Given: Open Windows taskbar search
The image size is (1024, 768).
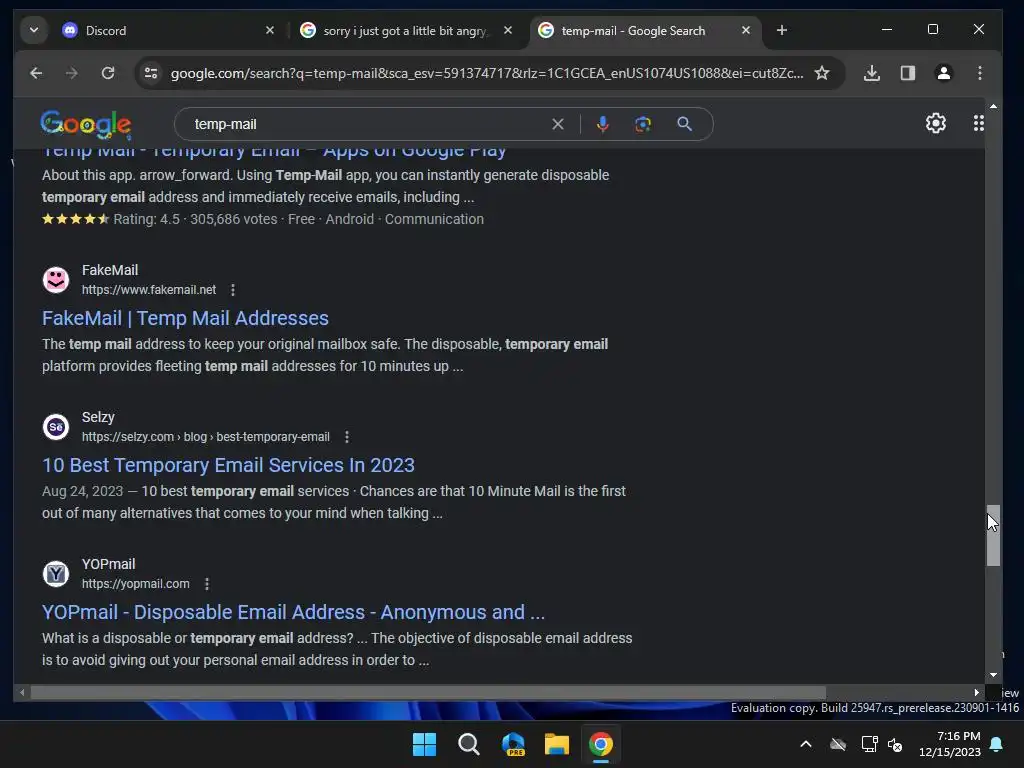Looking at the screenshot, I should 468,744.
